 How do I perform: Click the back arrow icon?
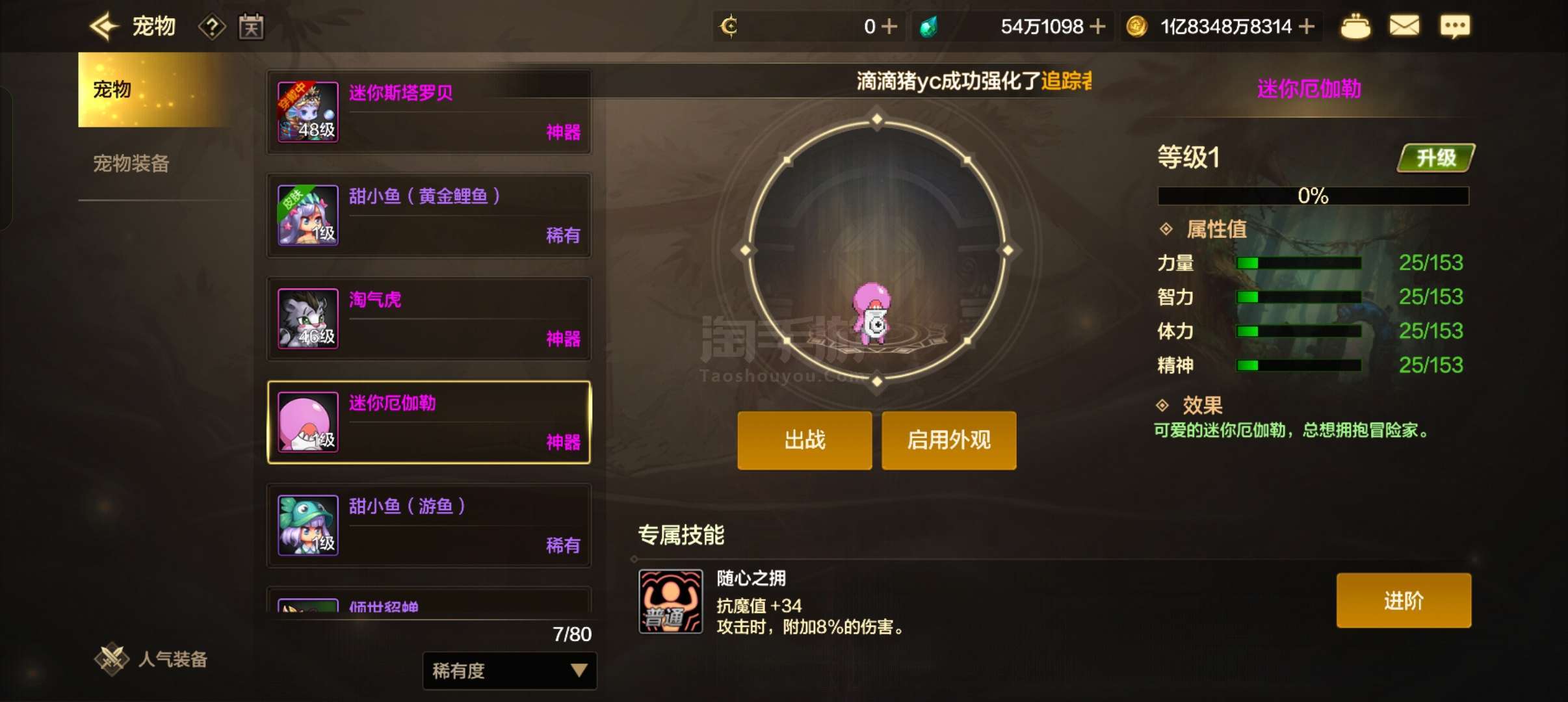click(x=104, y=27)
